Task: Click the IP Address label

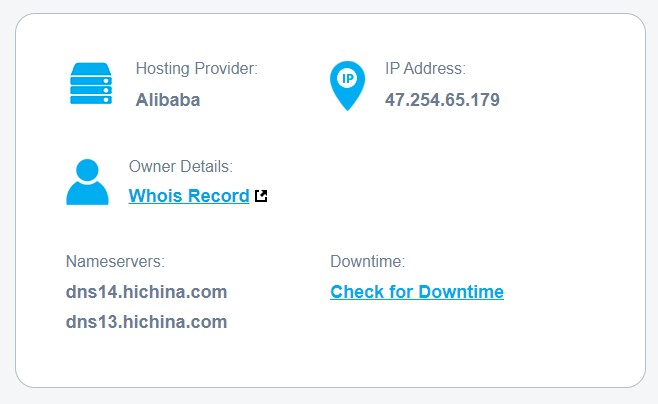Action: coord(426,68)
